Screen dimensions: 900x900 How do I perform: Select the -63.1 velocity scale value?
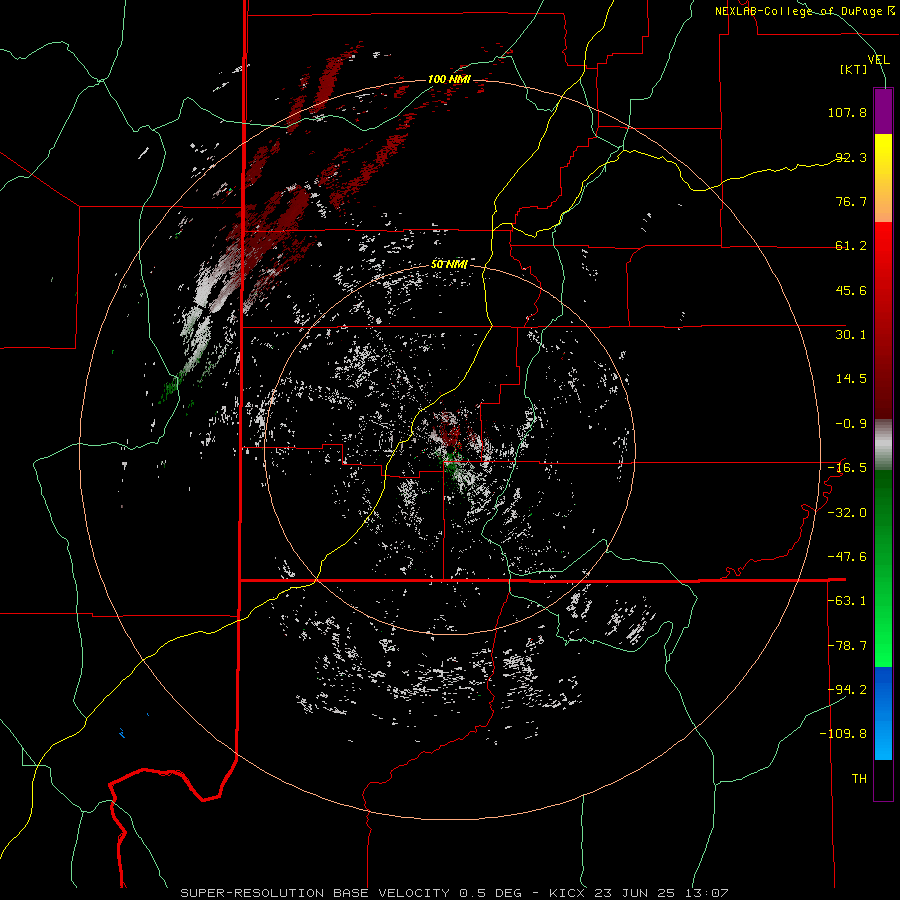coord(847,601)
